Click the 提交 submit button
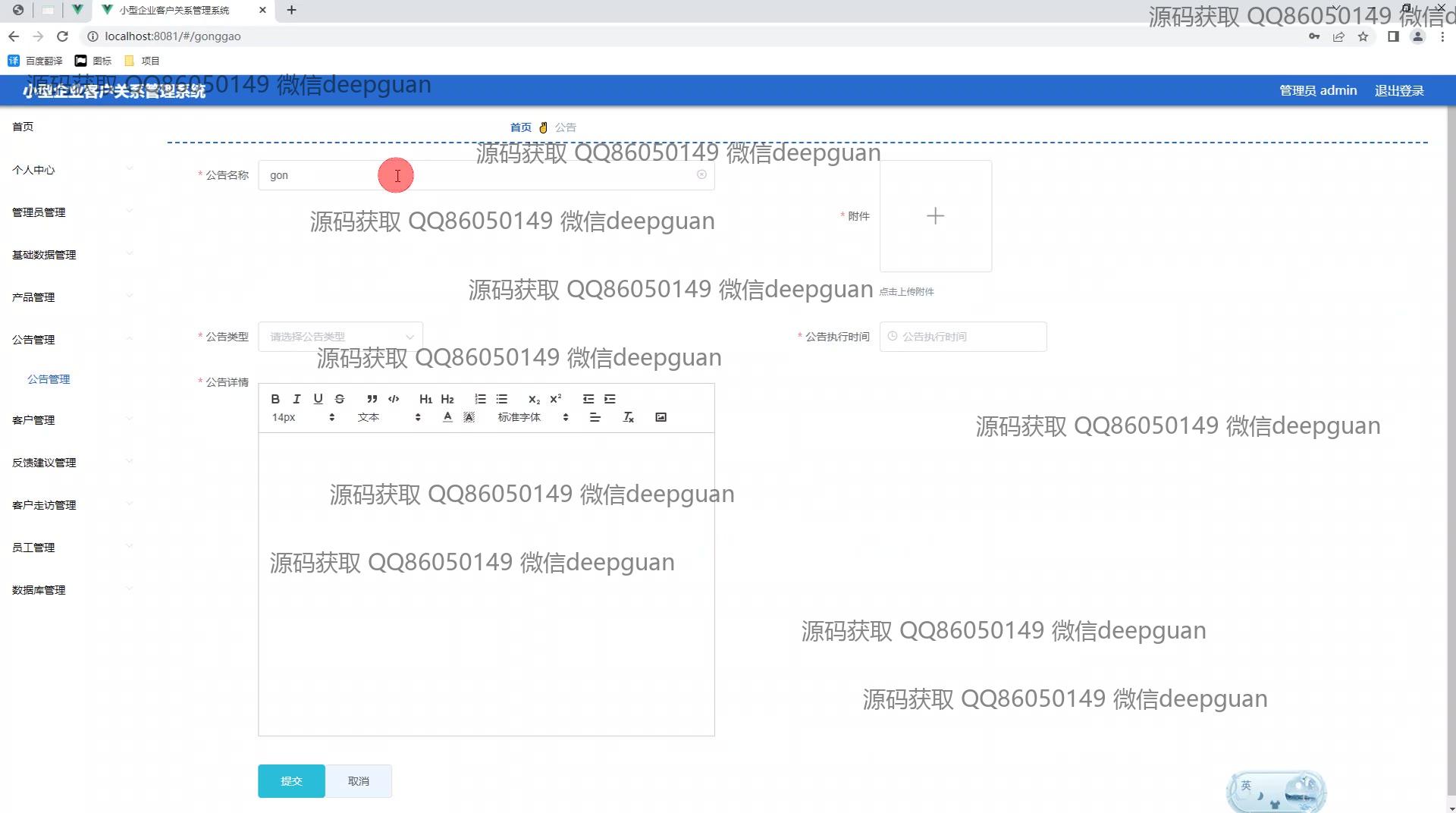Image resolution: width=1456 pixels, height=813 pixels. tap(291, 781)
